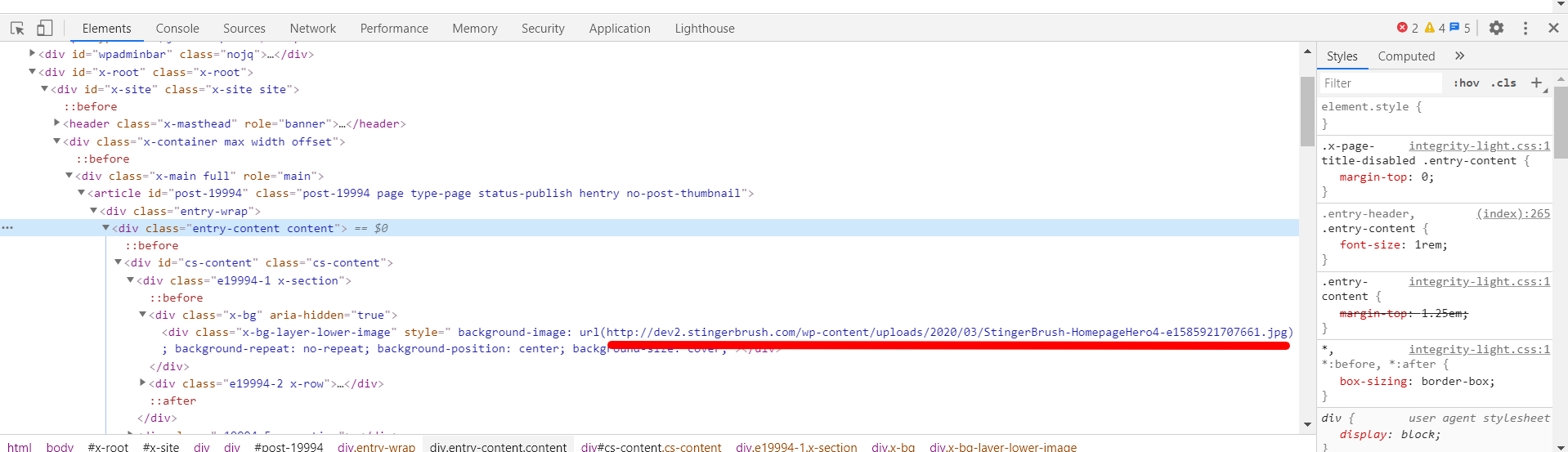Screen dimensions: 1568x452
Task: Open integrity-light.css:1 link for box-sizing rule
Action: tap(1479, 349)
